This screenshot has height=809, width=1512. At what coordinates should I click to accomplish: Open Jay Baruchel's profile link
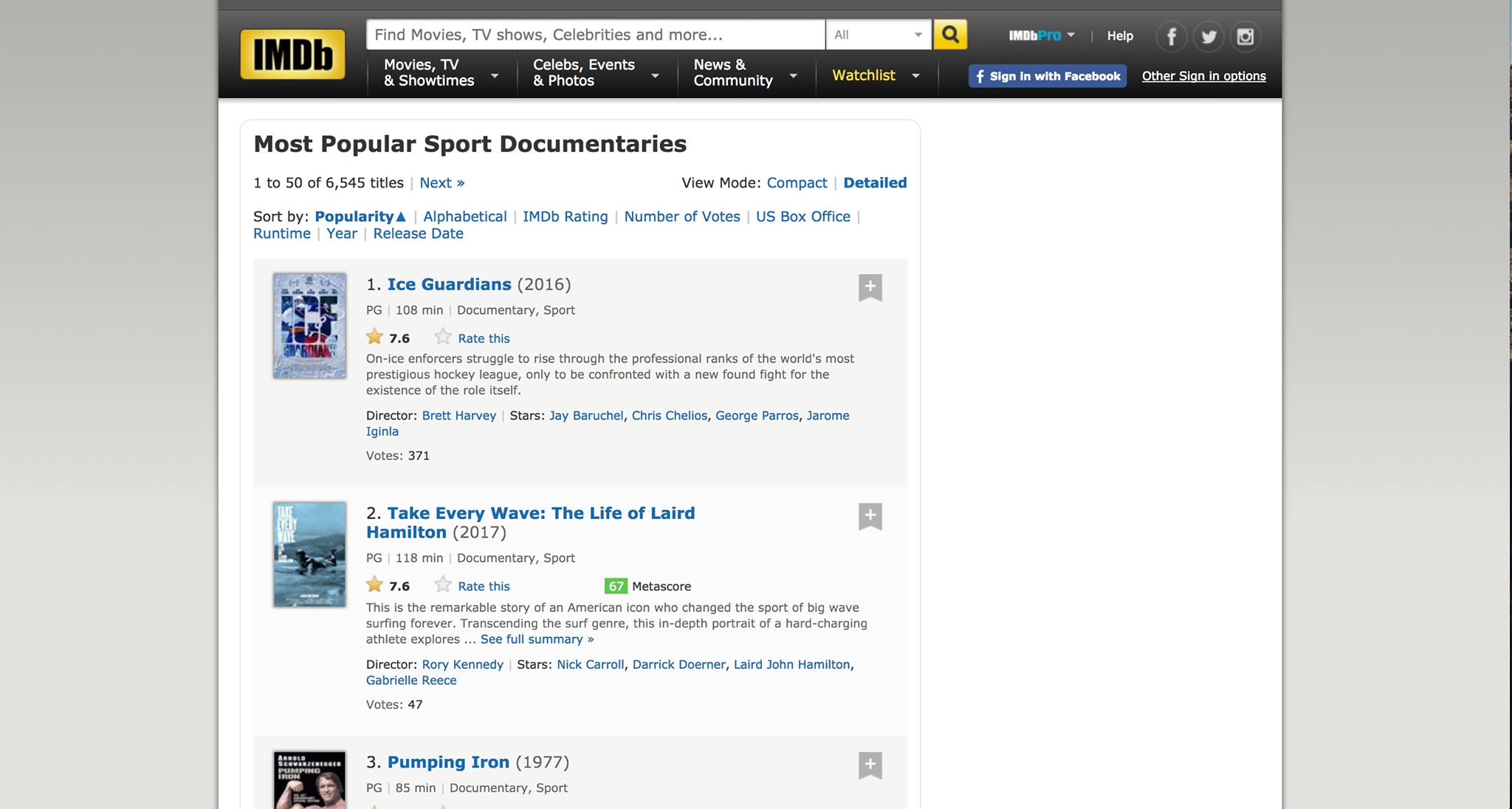tap(586, 416)
